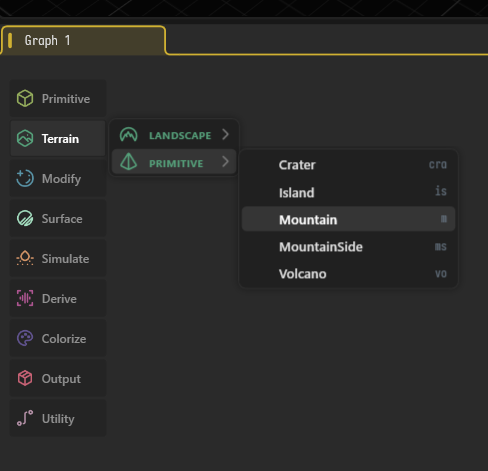Viewport: 488px width, 471px height.
Task: Add an Island node
Action: 348,192
